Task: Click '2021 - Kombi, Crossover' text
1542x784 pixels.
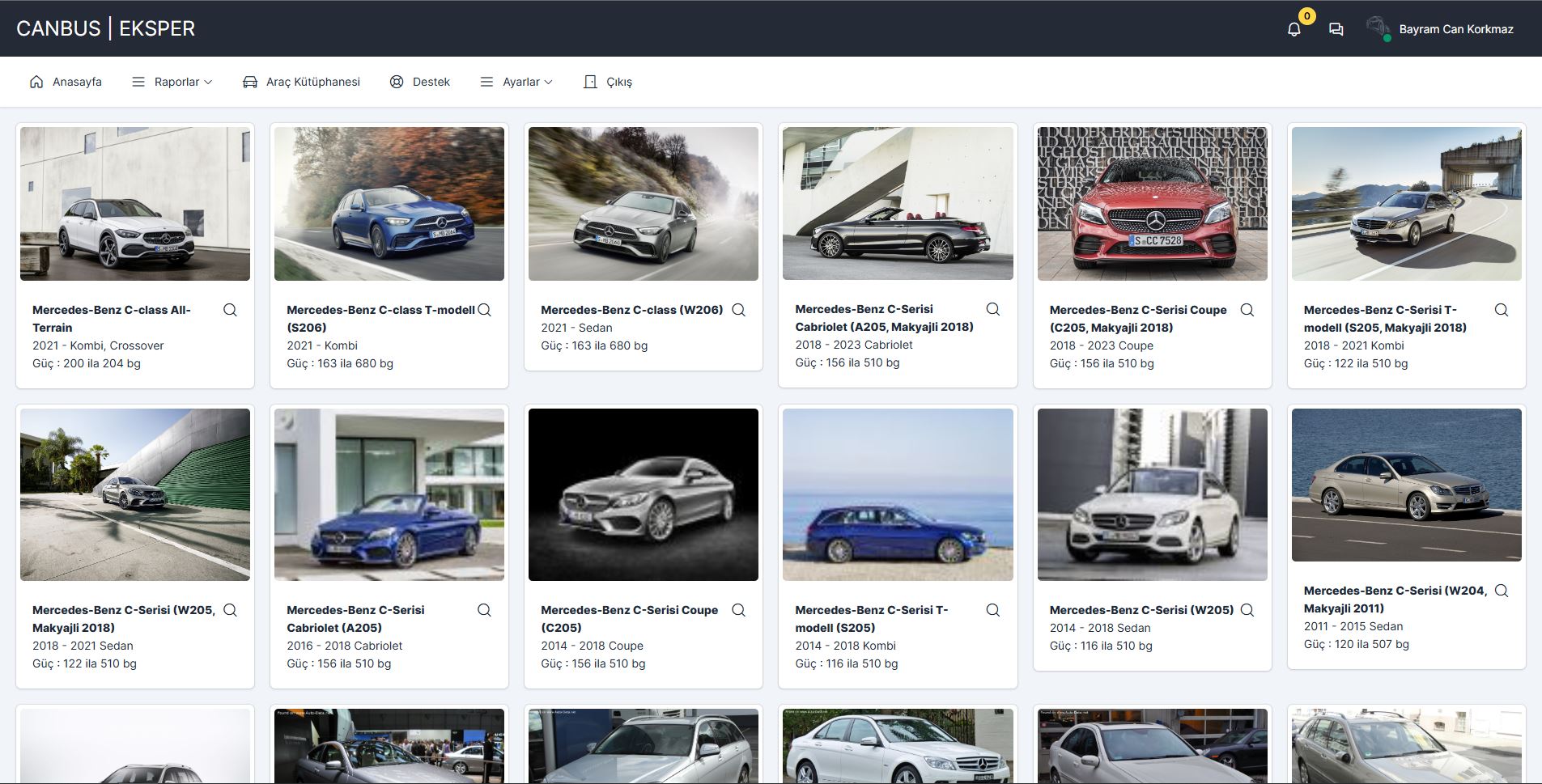Action: (x=98, y=345)
